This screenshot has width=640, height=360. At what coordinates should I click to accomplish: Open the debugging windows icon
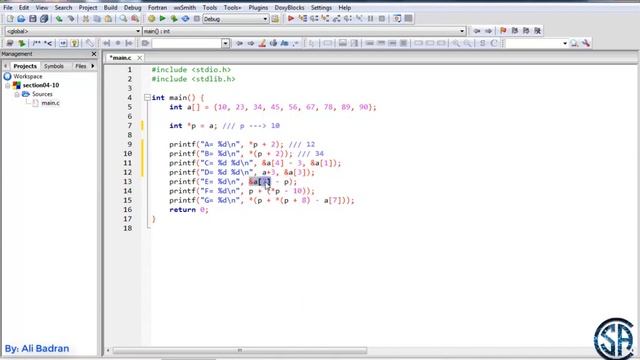pos(397,19)
